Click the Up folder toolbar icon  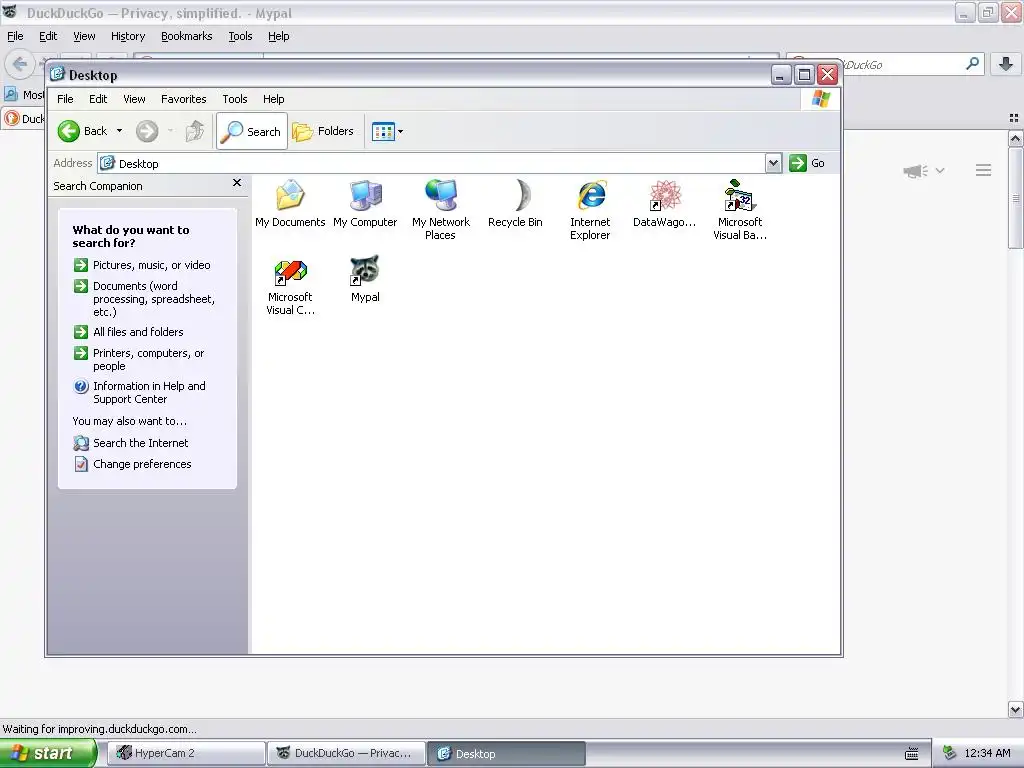pos(194,131)
